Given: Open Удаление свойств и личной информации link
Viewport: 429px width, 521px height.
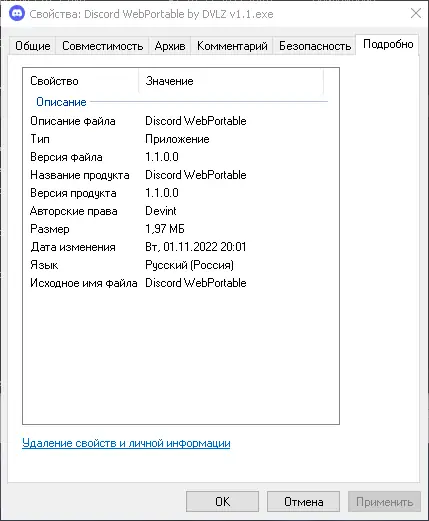Looking at the screenshot, I should tap(126, 443).
